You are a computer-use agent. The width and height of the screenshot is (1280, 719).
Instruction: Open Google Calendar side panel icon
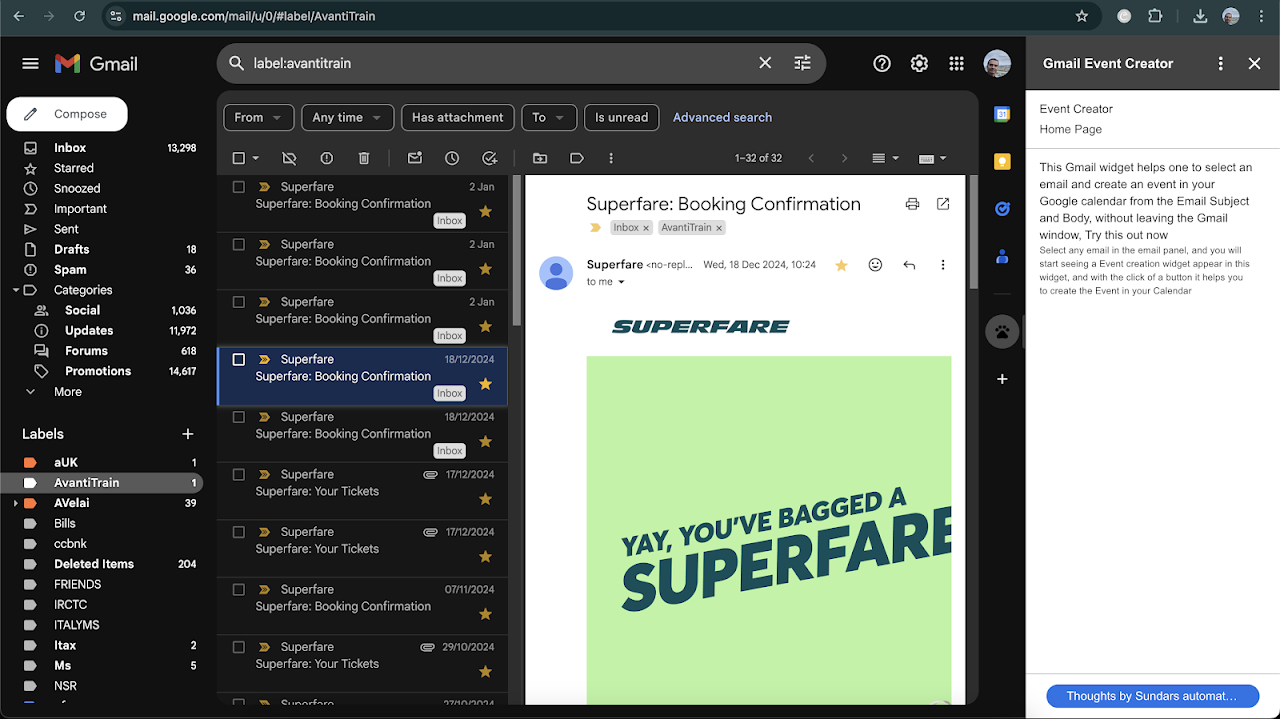coord(1002,114)
